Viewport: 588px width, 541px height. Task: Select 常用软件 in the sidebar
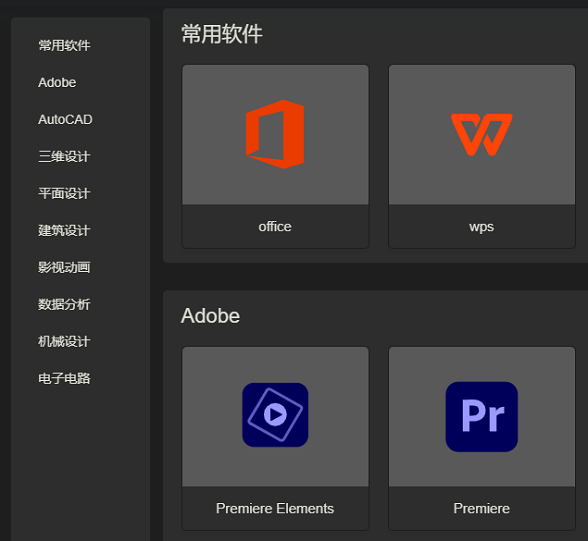(64, 45)
